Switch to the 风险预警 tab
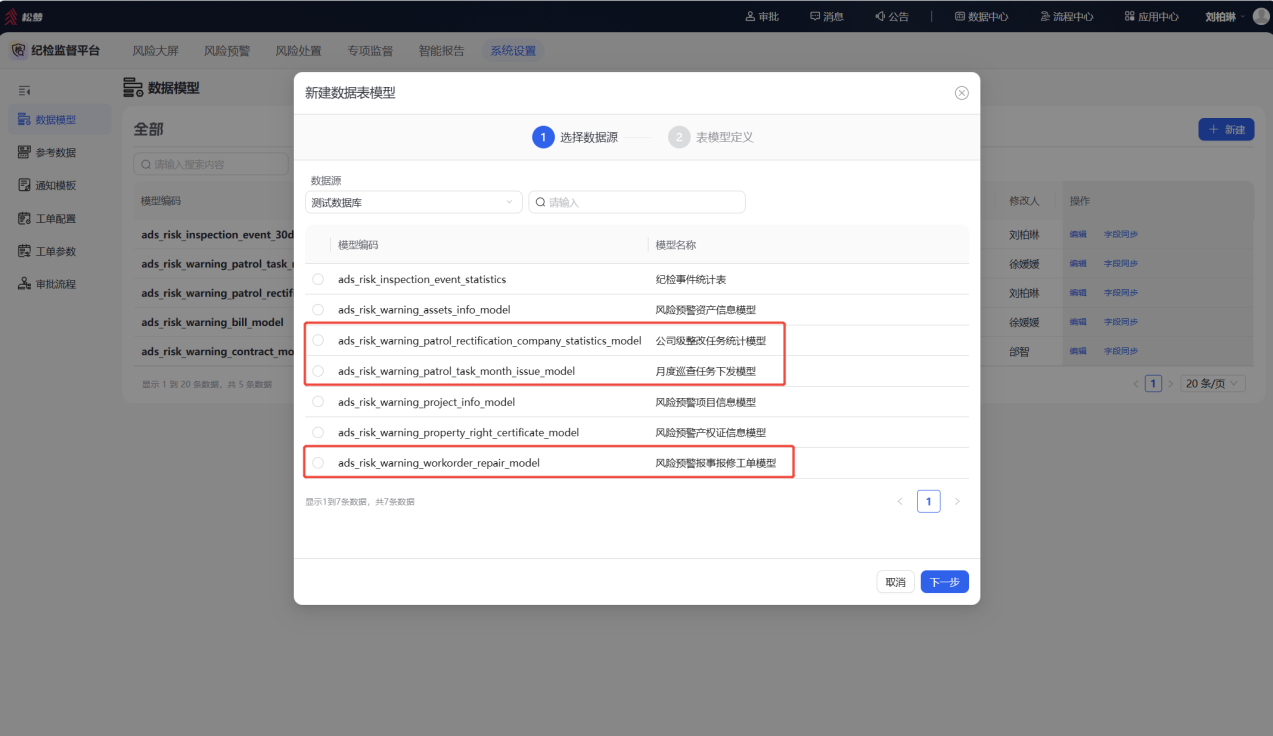Viewport: 1273px width, 736px height. 227,51
